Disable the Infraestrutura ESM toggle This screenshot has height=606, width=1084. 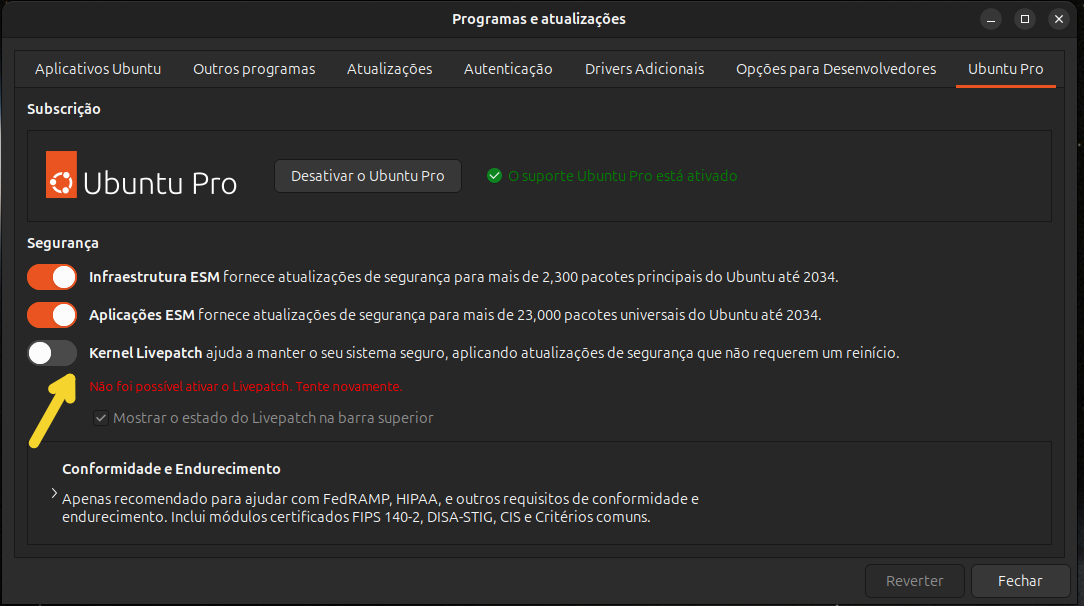click(52, 277)
